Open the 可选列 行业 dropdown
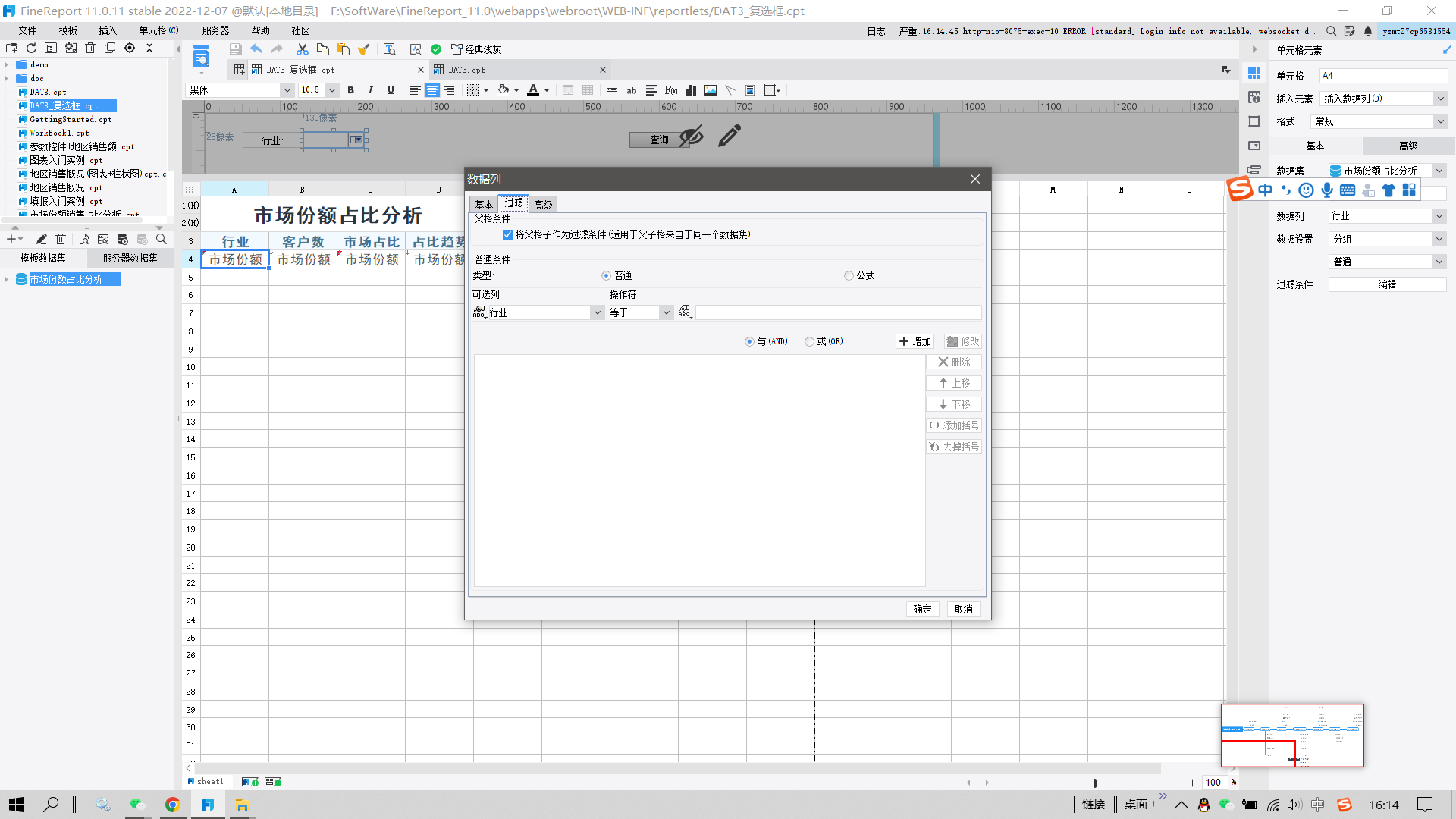This screenshot has width=1456, height=819. coord(597,312)
